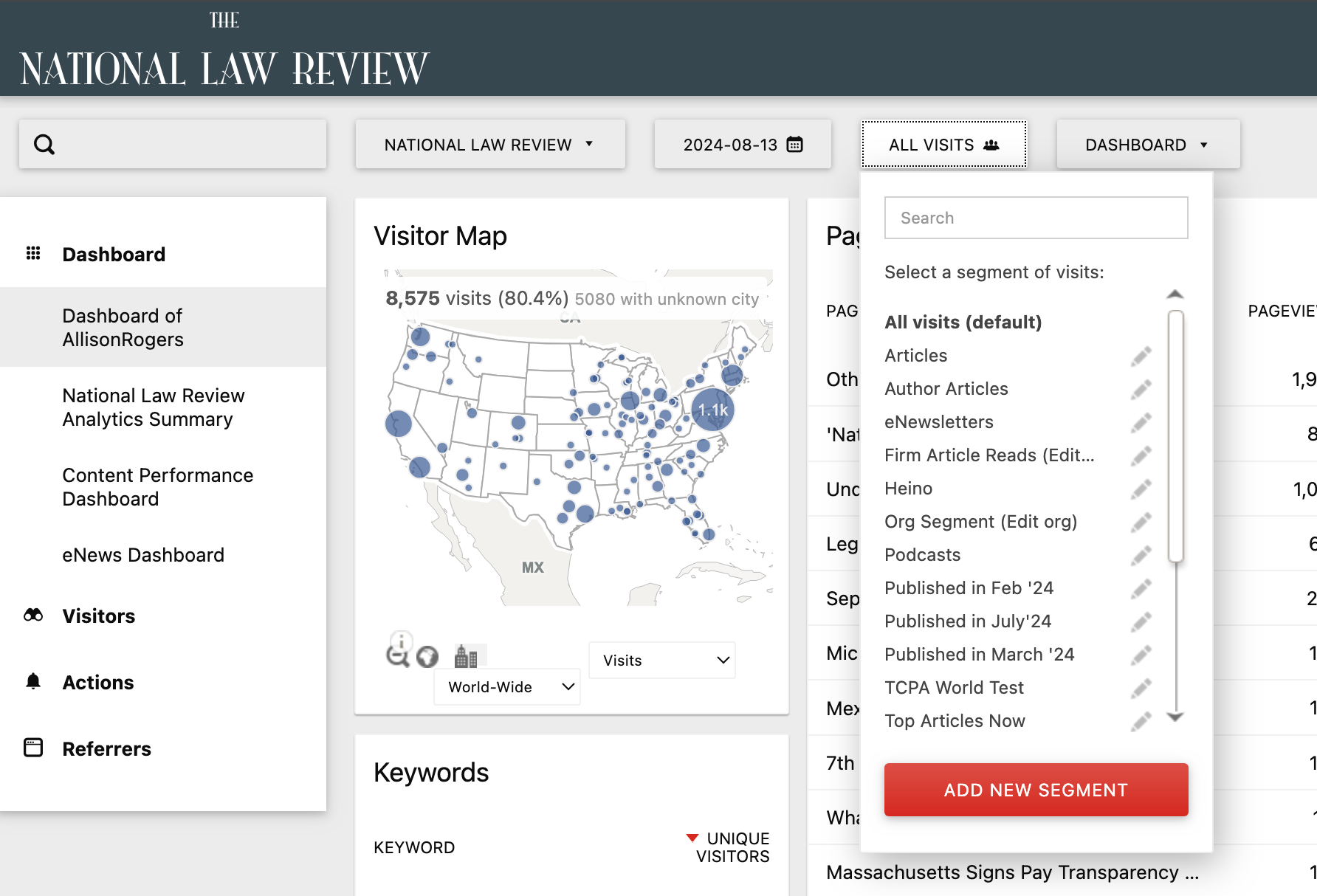The height and width of the screenshot is (896, 1317).
Task: Edit the TCPA World Test segment
Action: tap(1141, 689)
